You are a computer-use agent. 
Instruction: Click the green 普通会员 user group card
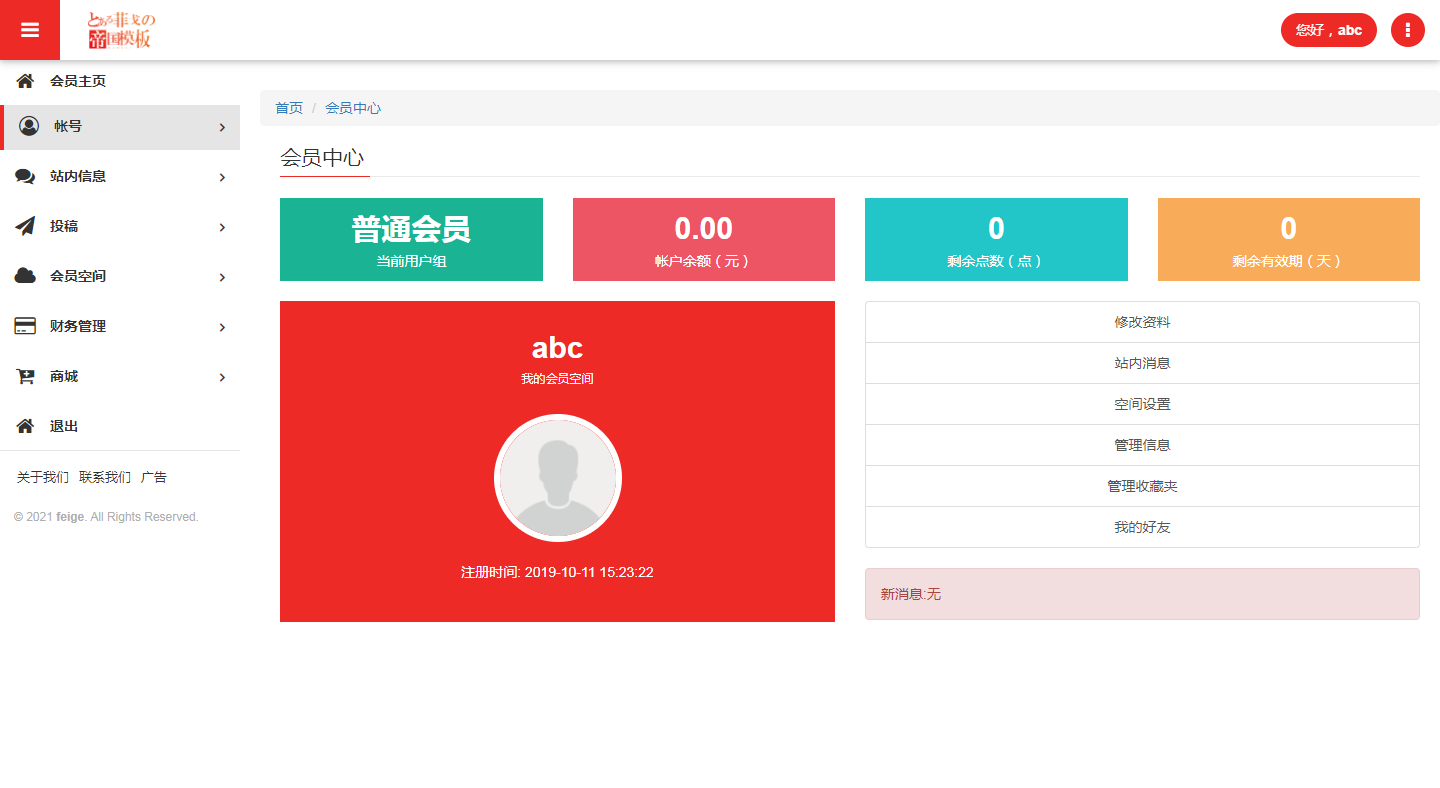[x=411, y=239]
